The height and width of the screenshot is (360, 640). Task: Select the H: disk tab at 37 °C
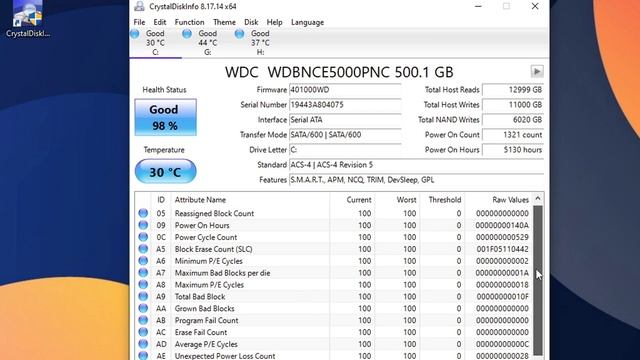[x=260, y=42]
